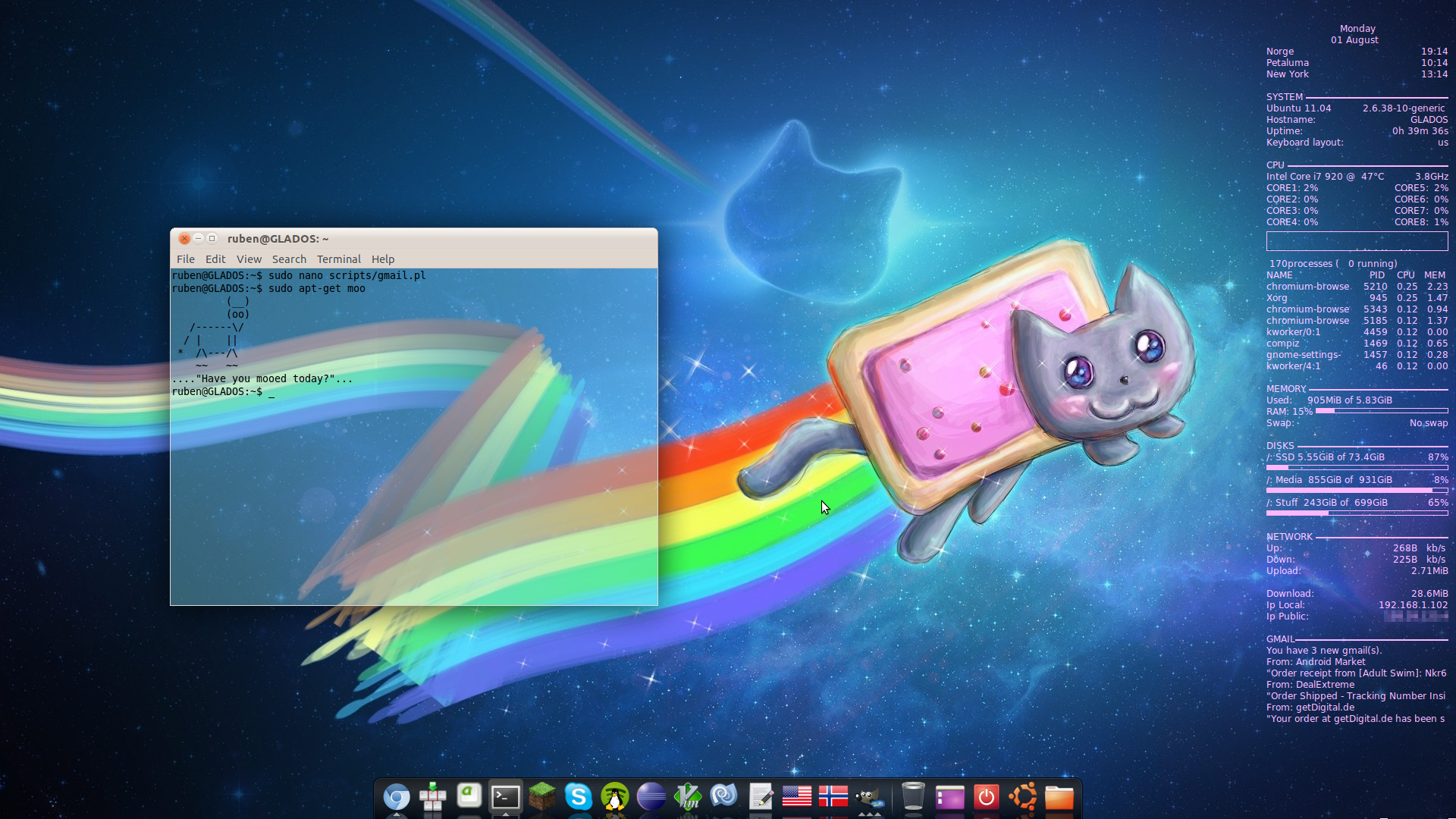Click the 'Monday 01 August' date

pos(1356,34)
